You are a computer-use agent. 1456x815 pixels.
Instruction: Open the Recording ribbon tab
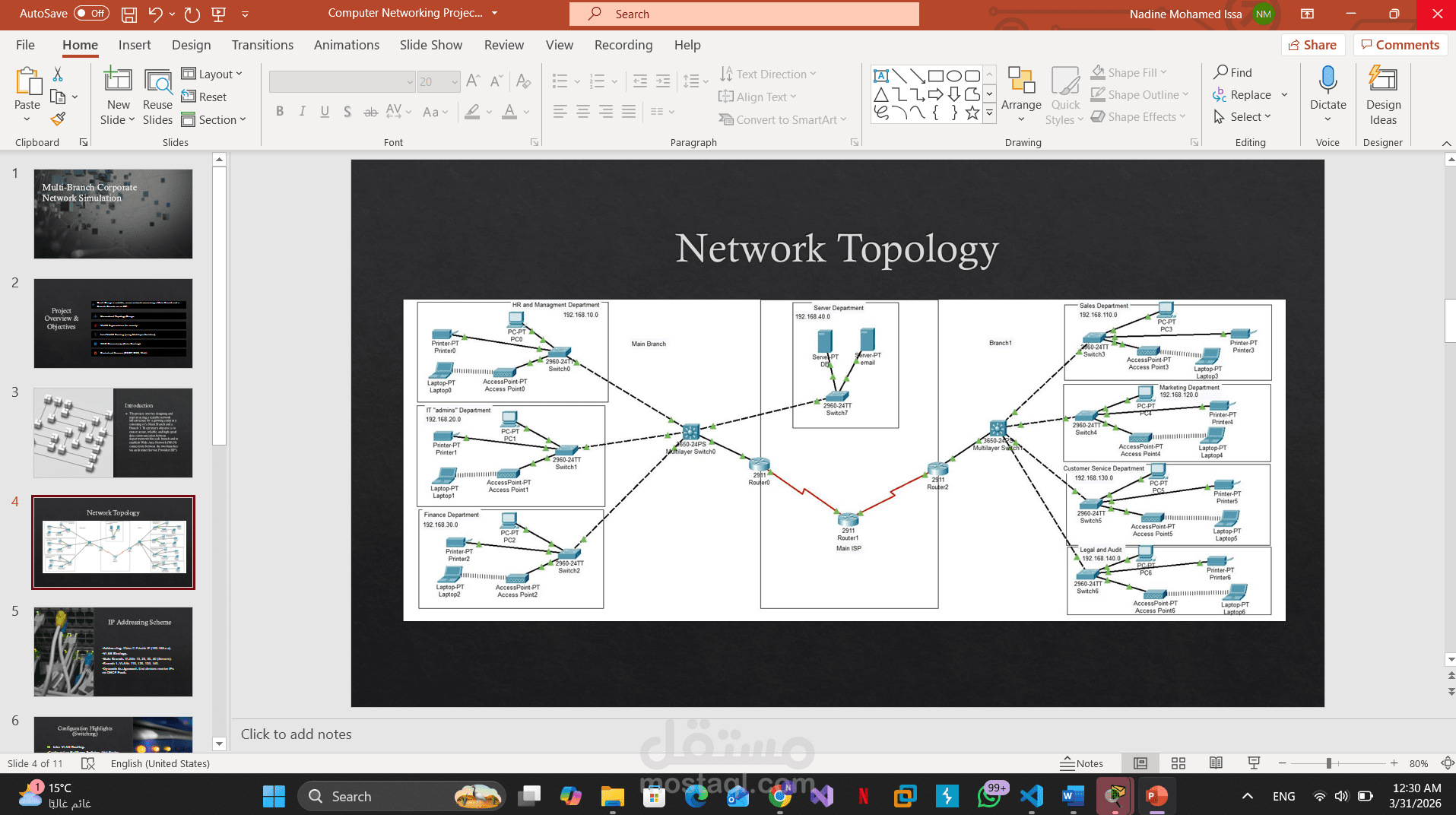coord(623,45)
